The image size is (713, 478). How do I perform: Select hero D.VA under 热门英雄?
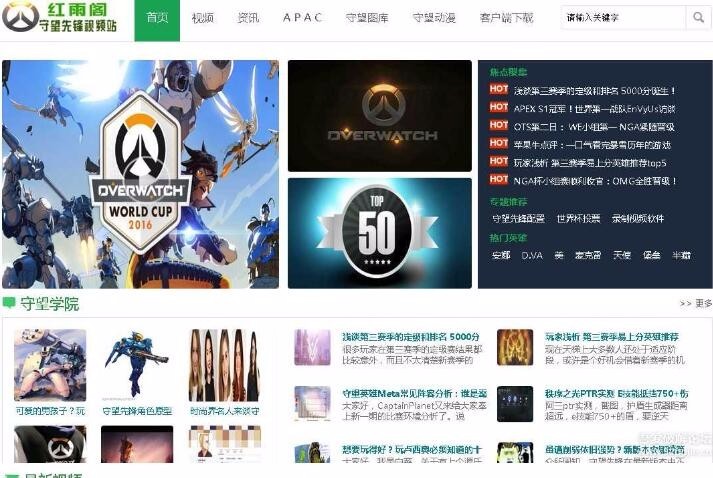(x=532, y=255)
